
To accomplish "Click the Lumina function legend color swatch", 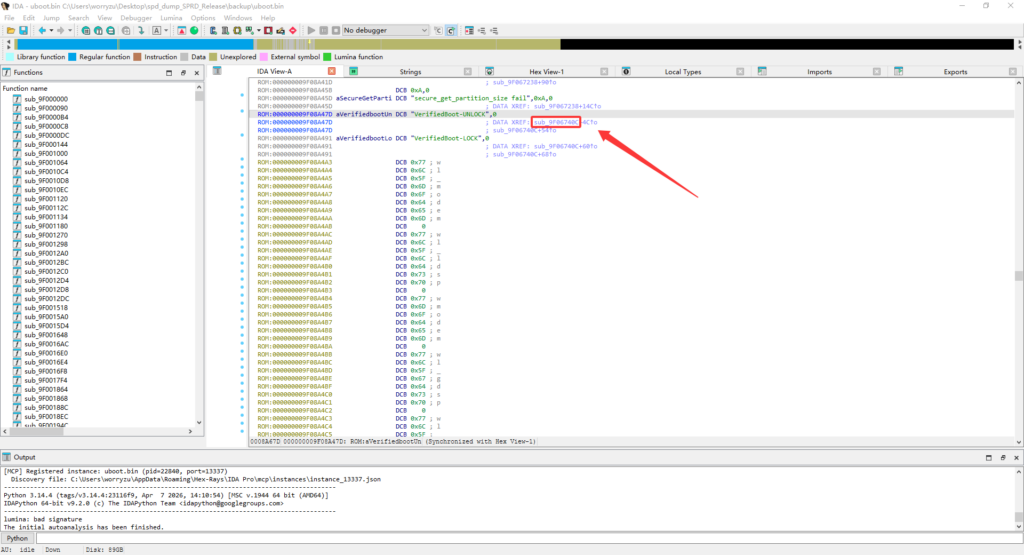I will click(327, 57).
